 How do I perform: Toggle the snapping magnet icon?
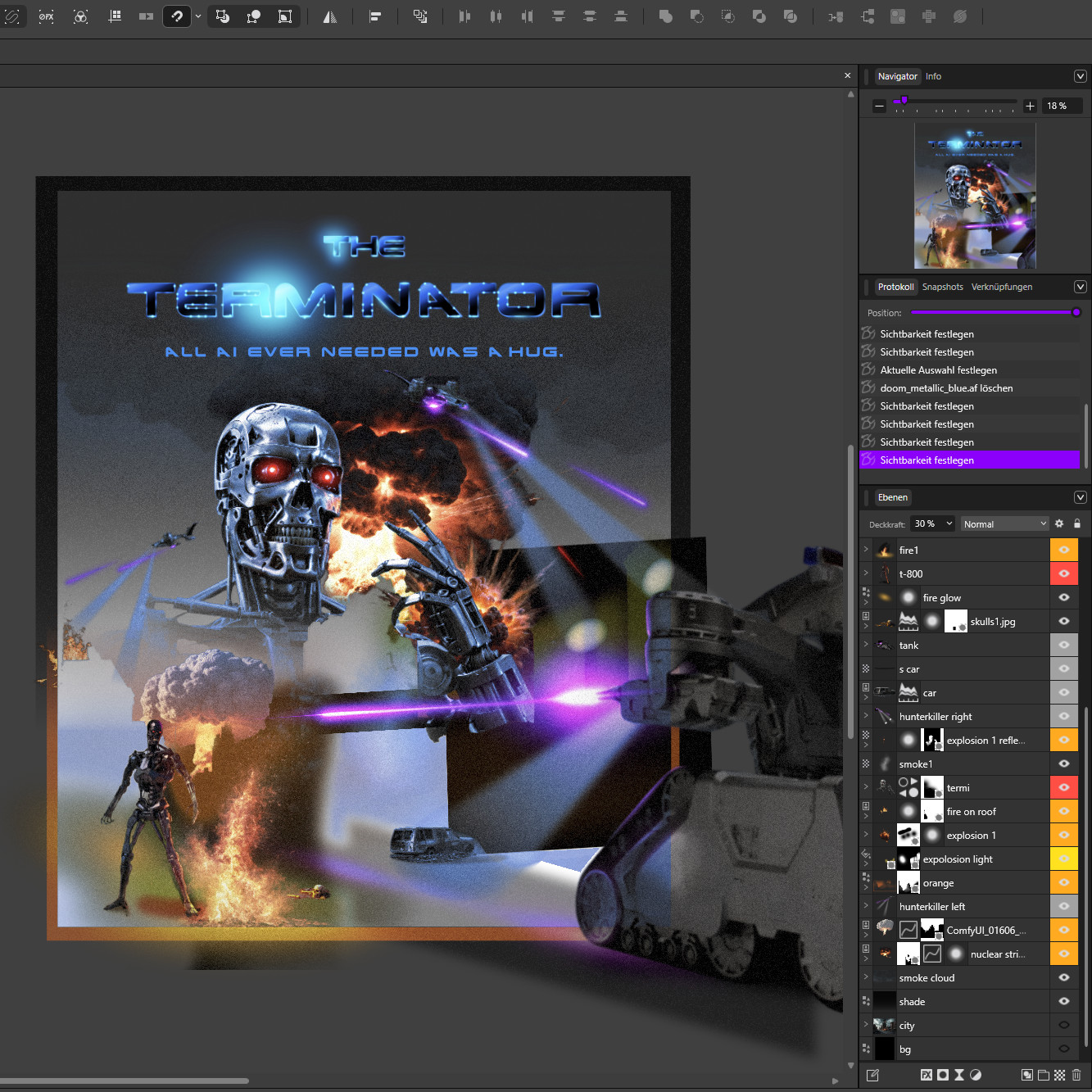177,16
